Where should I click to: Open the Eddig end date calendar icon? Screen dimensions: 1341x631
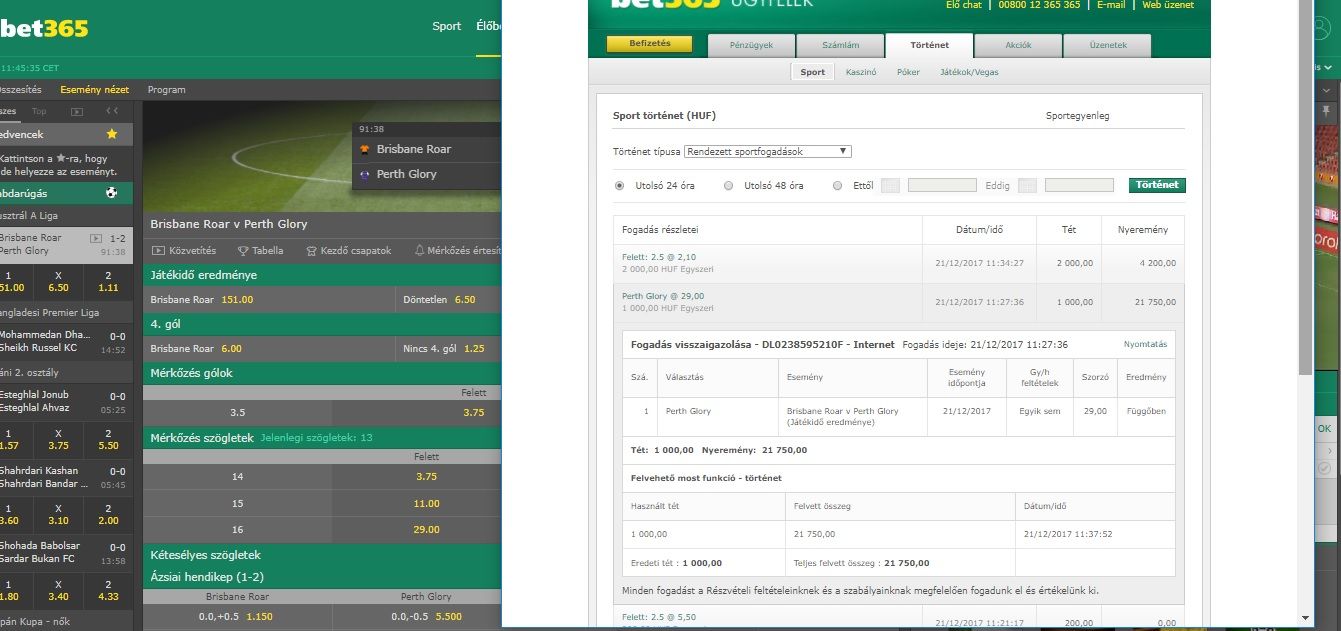tap(1027, 185)
